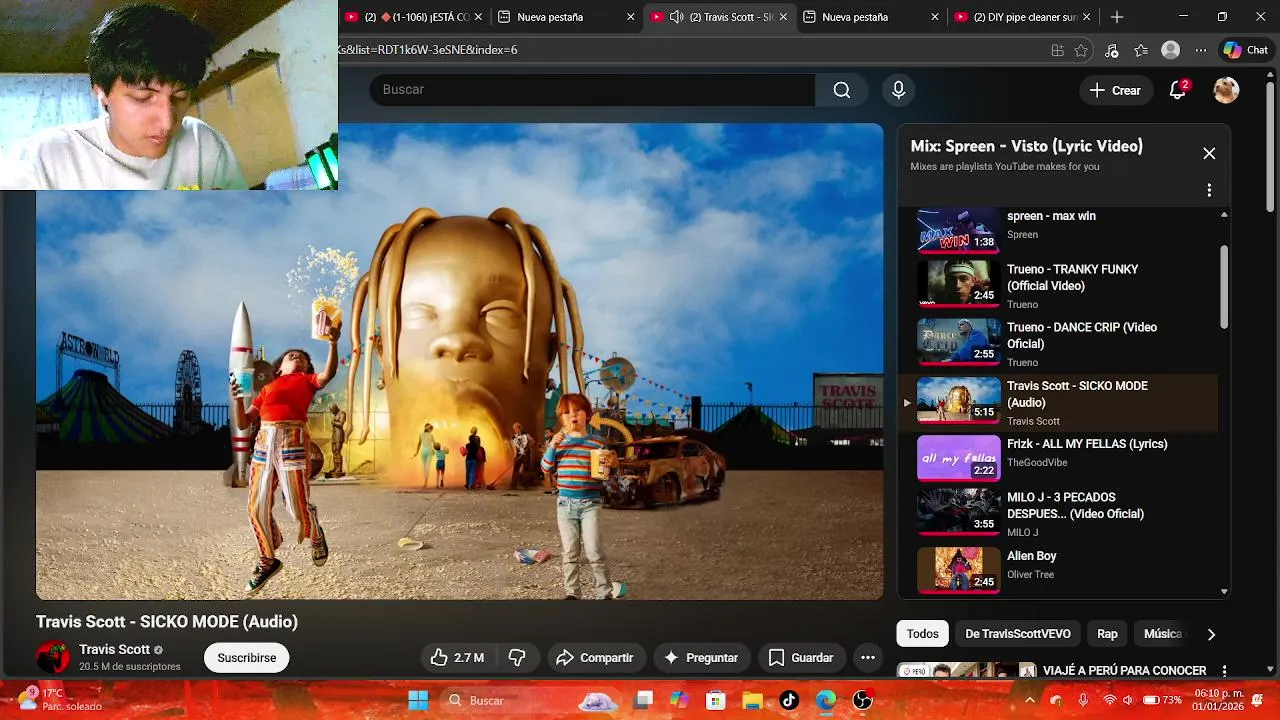Screen dimensions: 1280x720
Task: Click the SICKO MODE video player
Action: (x=460, y=361)
